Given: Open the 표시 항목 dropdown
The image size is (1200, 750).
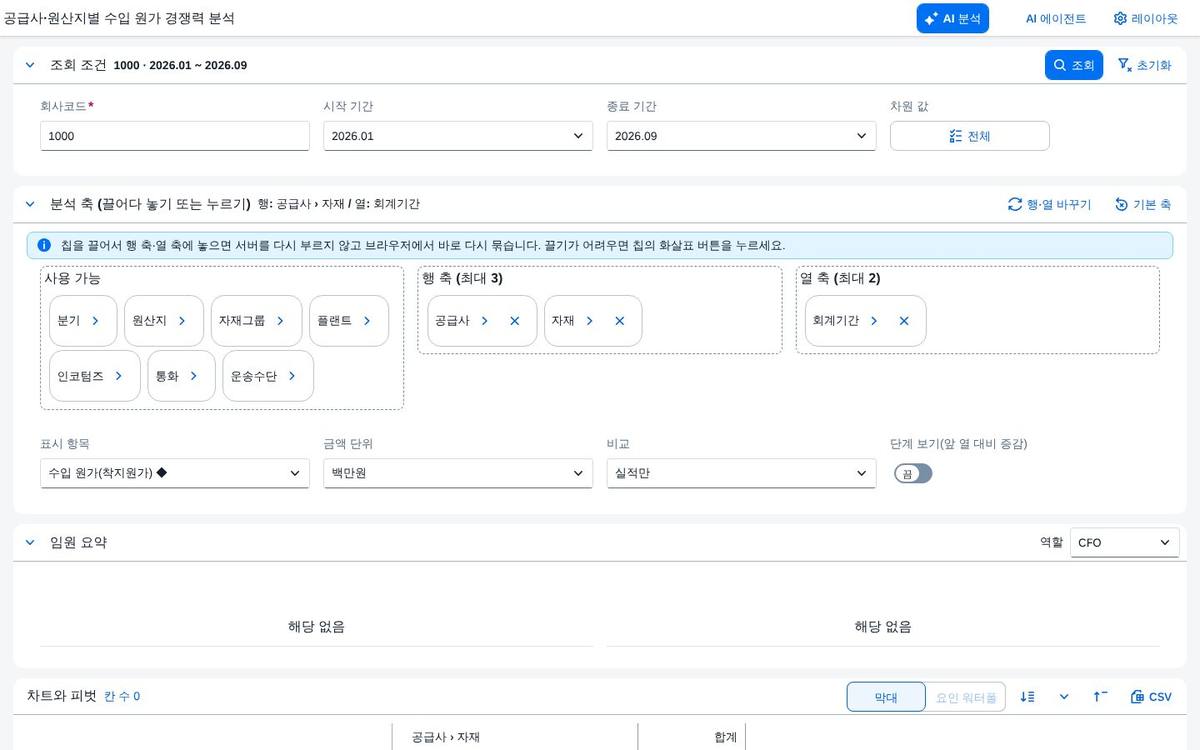Looking at the screenshot, I should click(x=175, y=473).
